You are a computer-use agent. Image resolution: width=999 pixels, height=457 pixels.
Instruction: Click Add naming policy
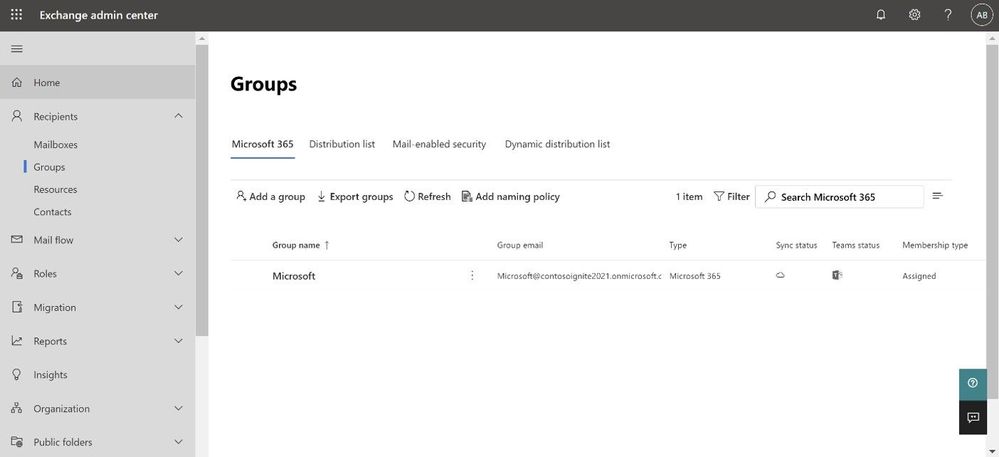(x=510, y=196)
